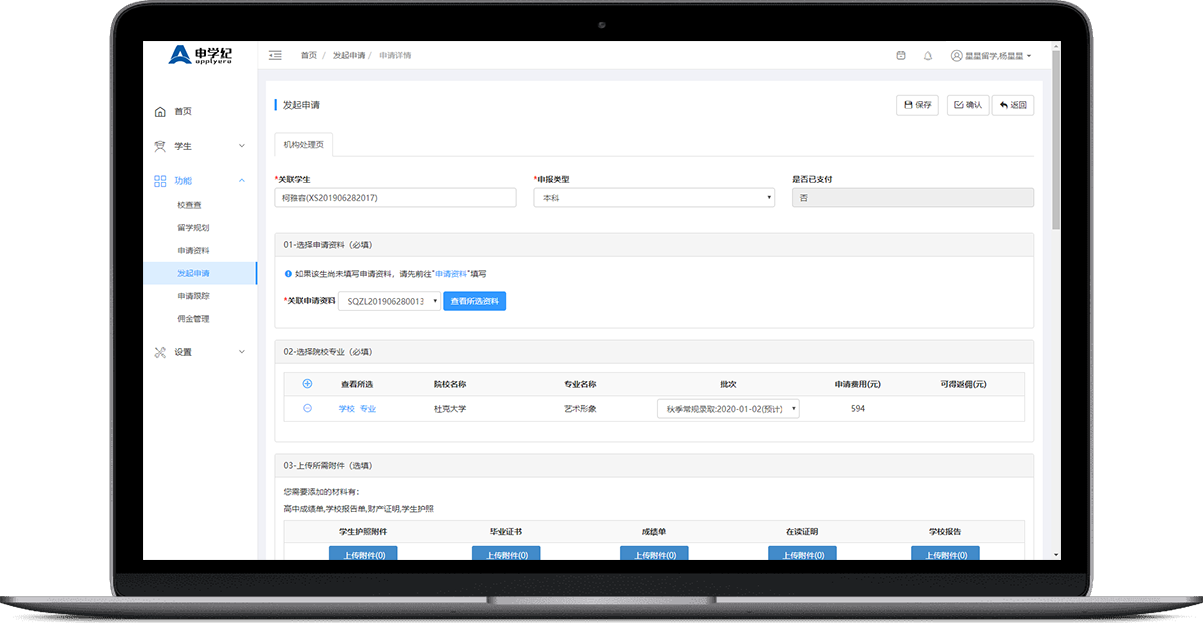
Task: Open 申请跟踪 in the sidebar
Action: coord(193,296)
